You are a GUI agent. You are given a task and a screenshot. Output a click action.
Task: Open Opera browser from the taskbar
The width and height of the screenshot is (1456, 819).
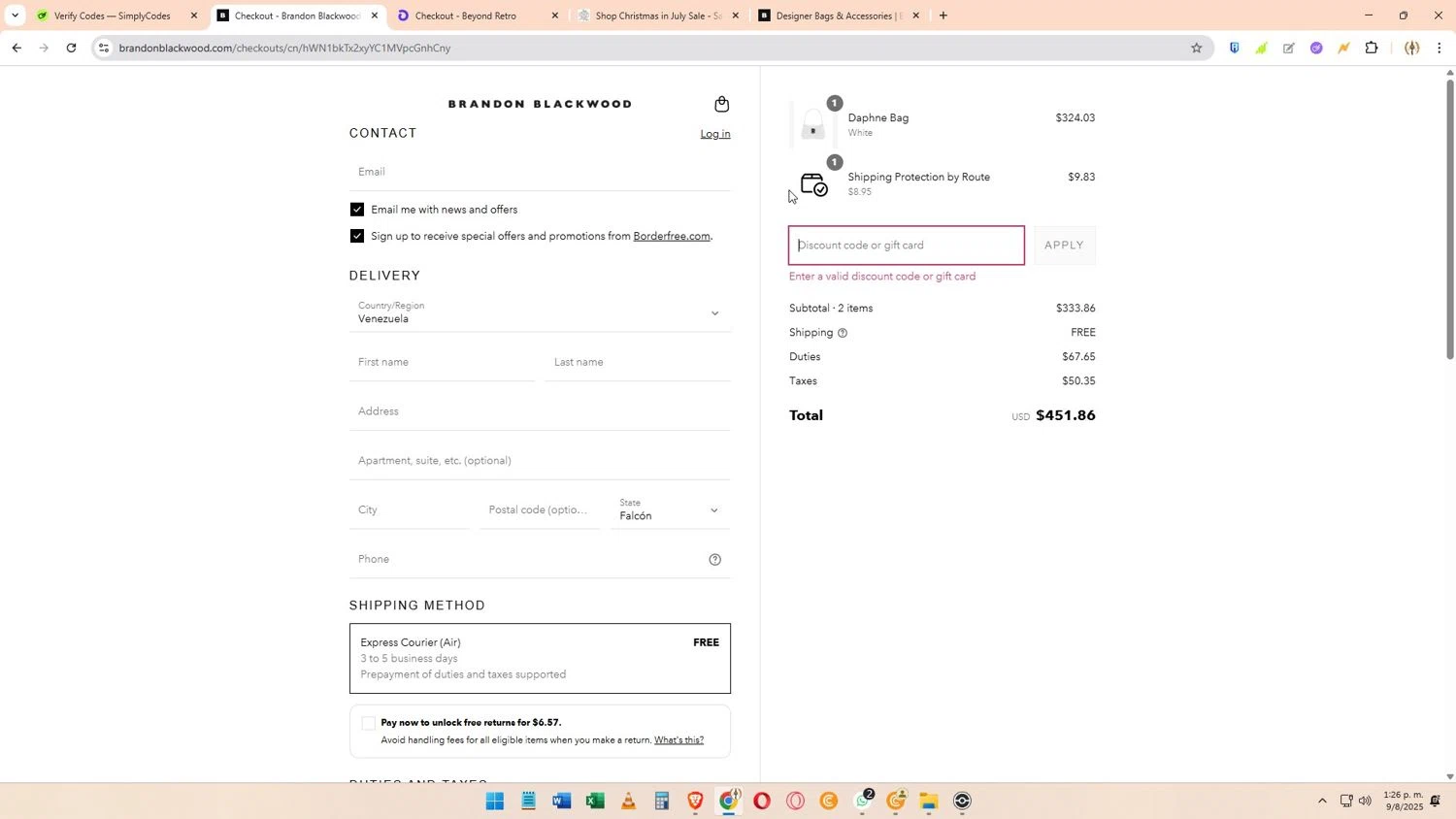[762, 802]
